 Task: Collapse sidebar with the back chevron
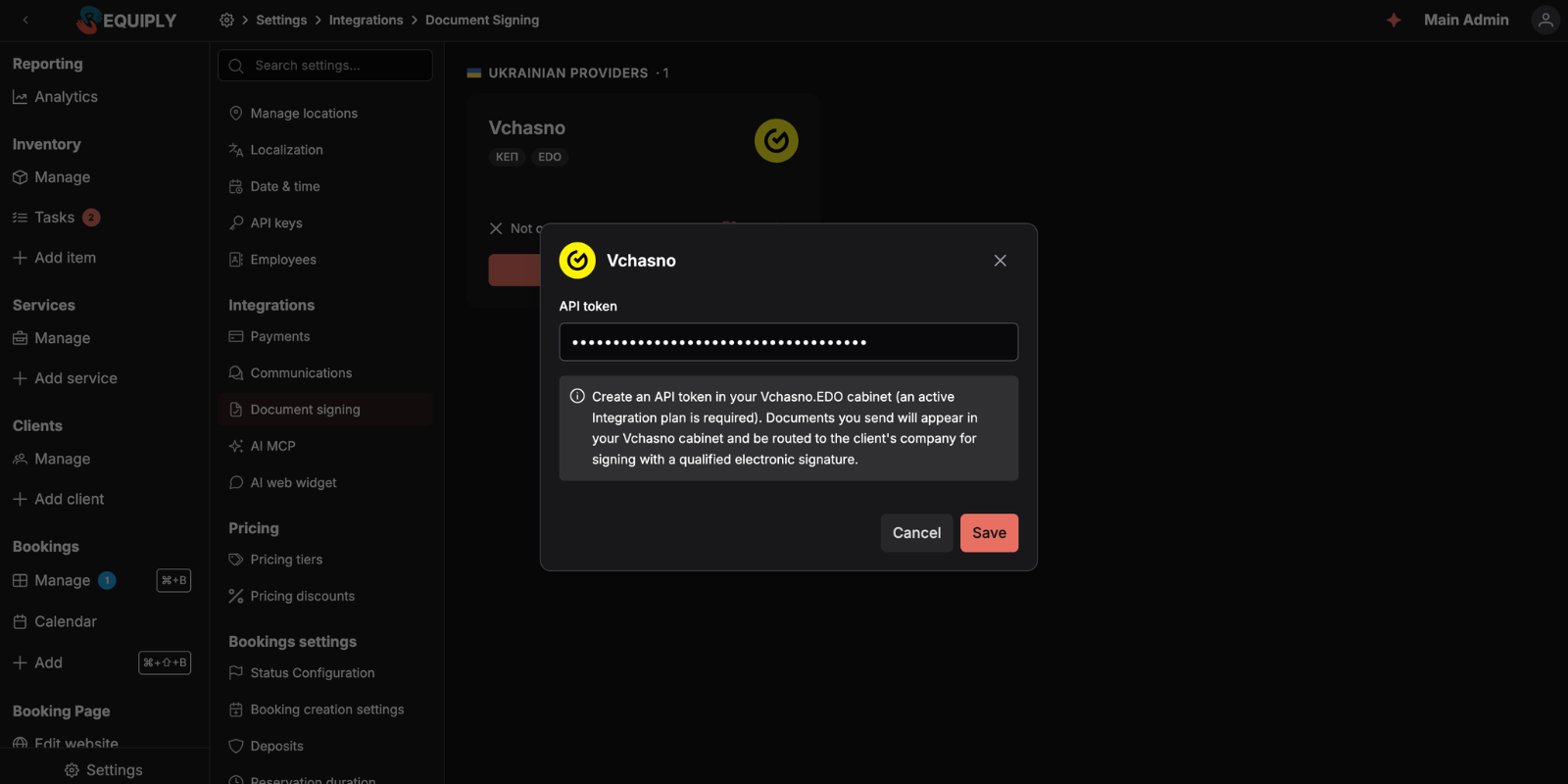25,20
